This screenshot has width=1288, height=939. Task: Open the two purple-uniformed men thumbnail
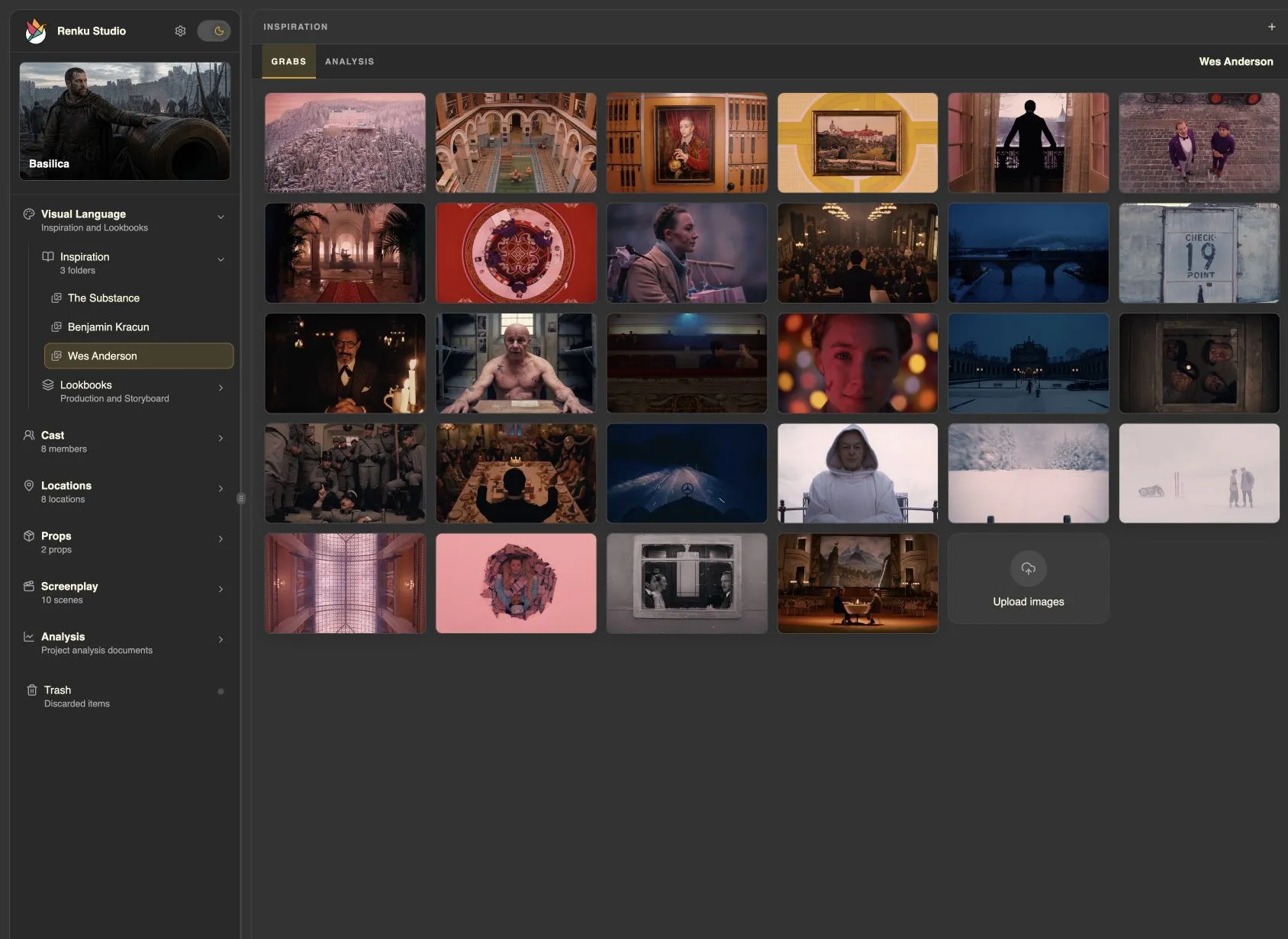click(x=1199, y=143)
